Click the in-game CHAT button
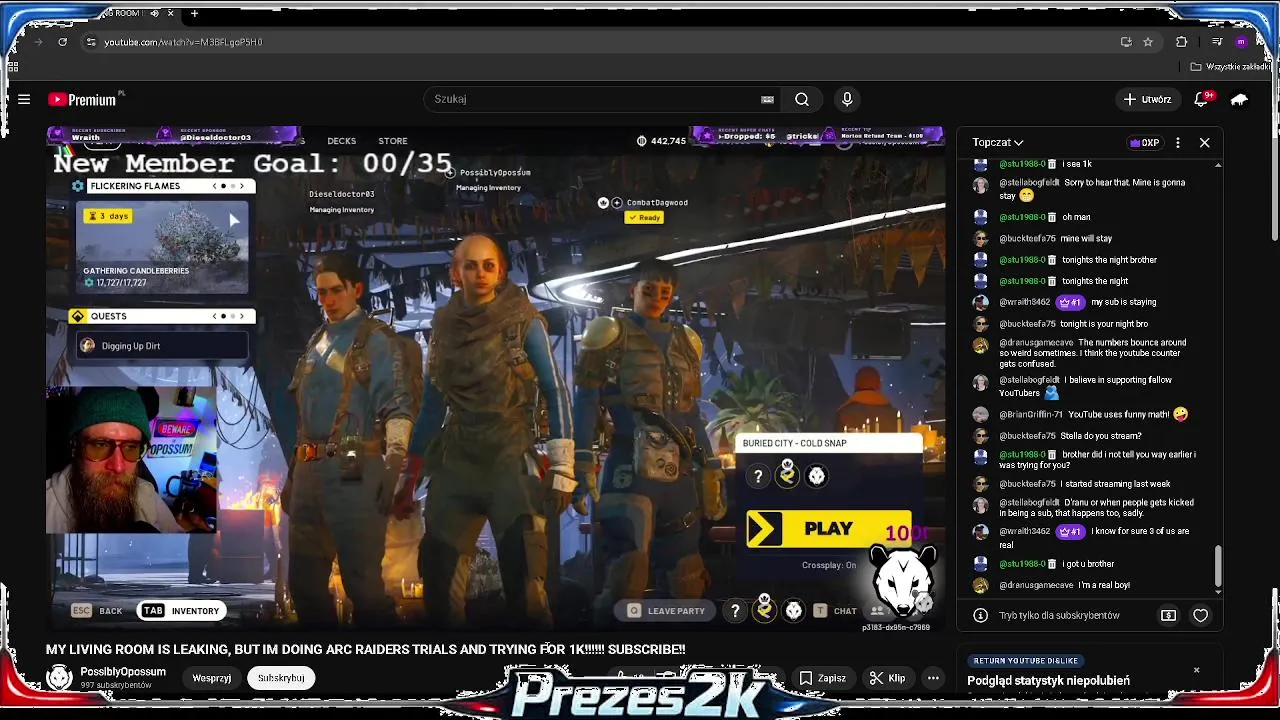Screen dimensions: 1280x720 coord(835,610)
